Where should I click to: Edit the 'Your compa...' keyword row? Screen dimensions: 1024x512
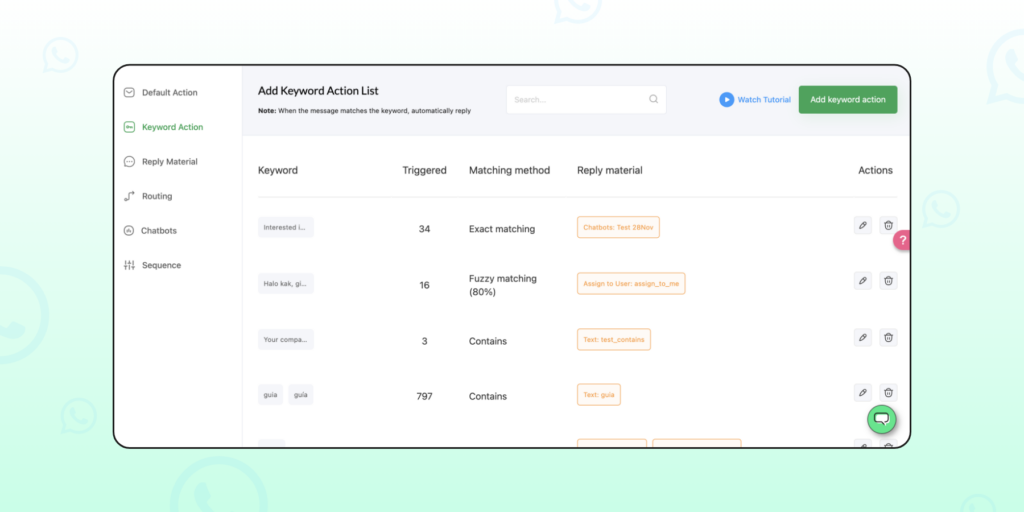[x=863, y=338]
